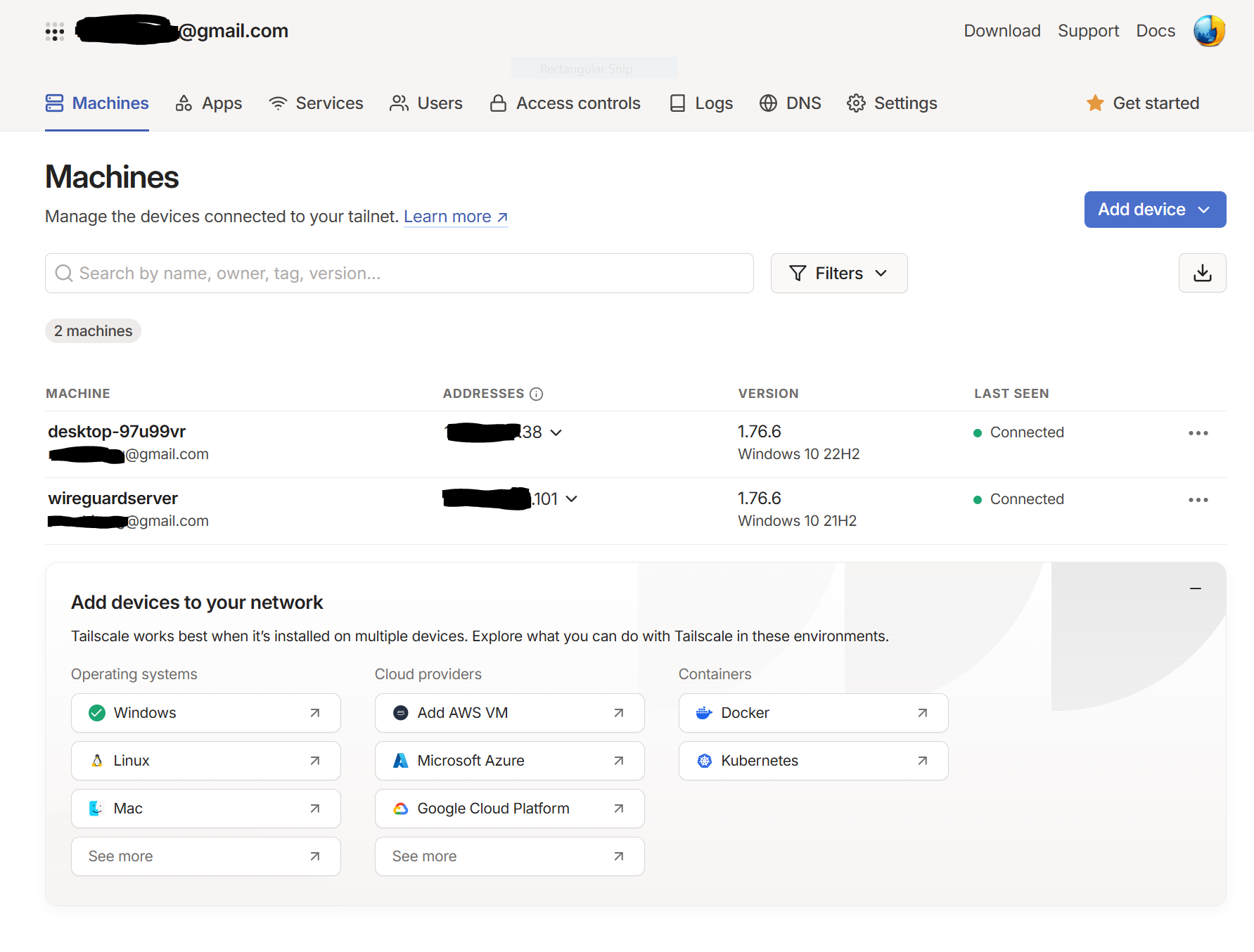Click the Mac setup button
This screenshot has width=1254, height=952.
coord(206,809)
